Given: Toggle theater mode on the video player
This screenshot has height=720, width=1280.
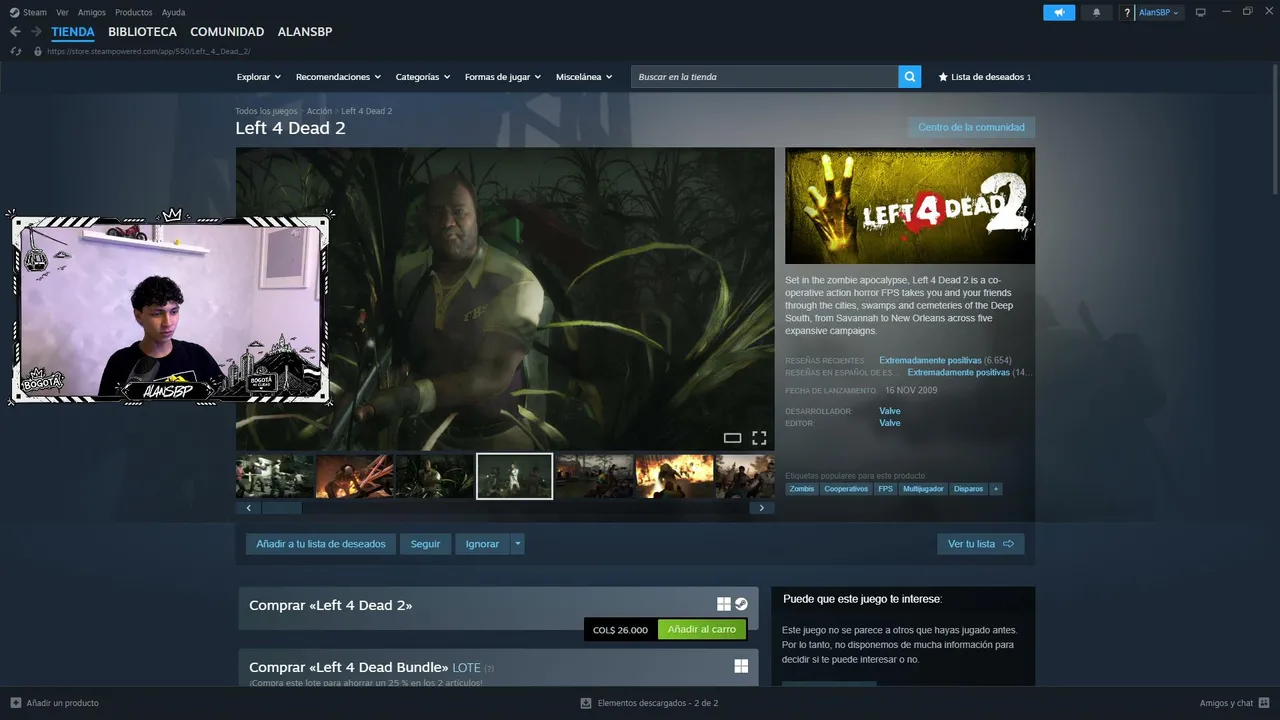Looking at the screenshot, I should [x=732, y=438].
